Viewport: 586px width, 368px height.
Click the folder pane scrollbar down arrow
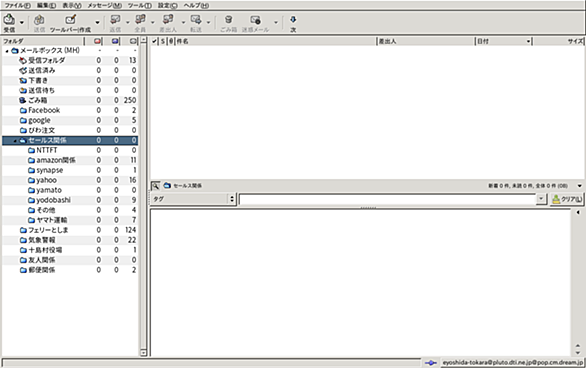144,352
